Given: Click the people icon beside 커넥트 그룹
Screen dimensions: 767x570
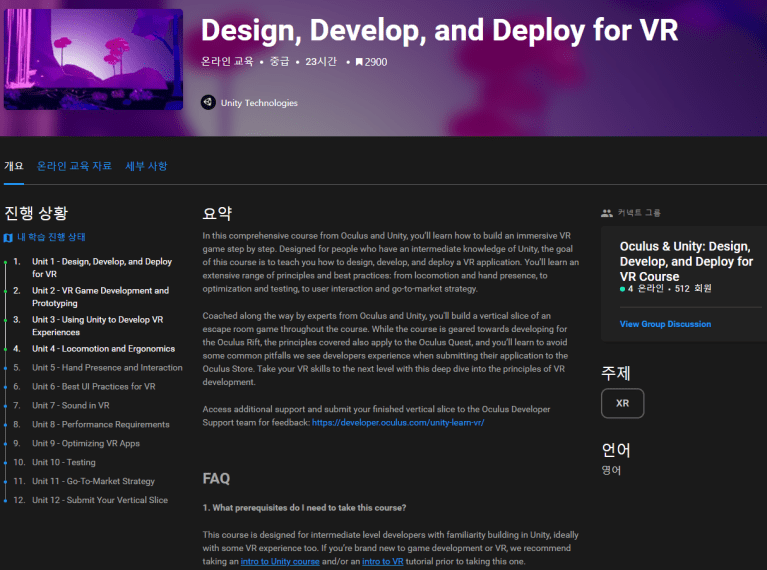Looking at the screenshot, I should click(x=607, y=213).
